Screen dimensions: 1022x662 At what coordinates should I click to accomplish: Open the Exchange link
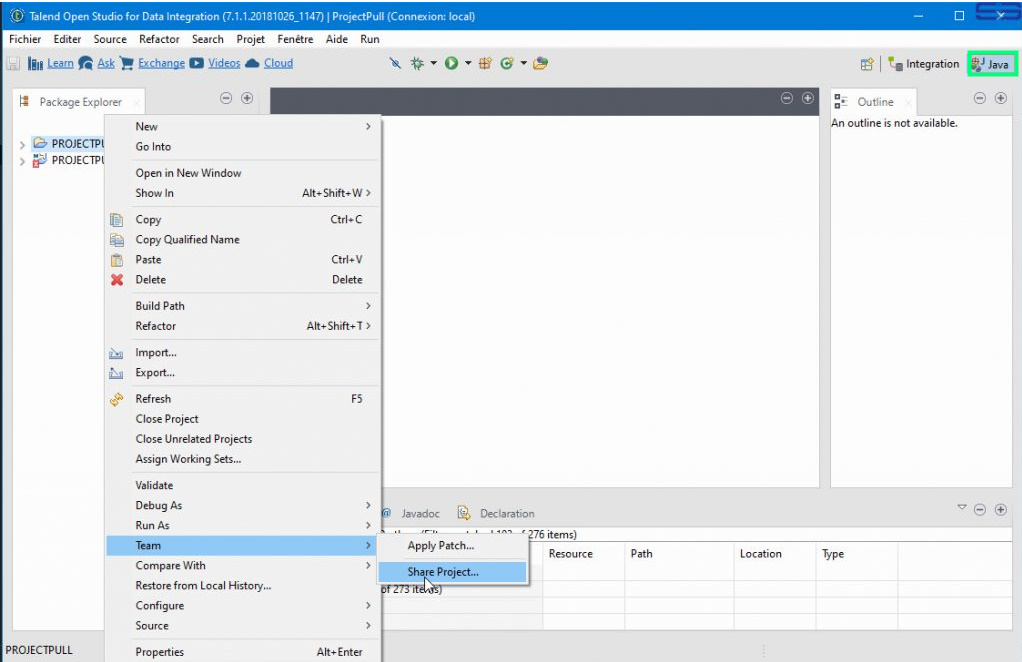161,63
